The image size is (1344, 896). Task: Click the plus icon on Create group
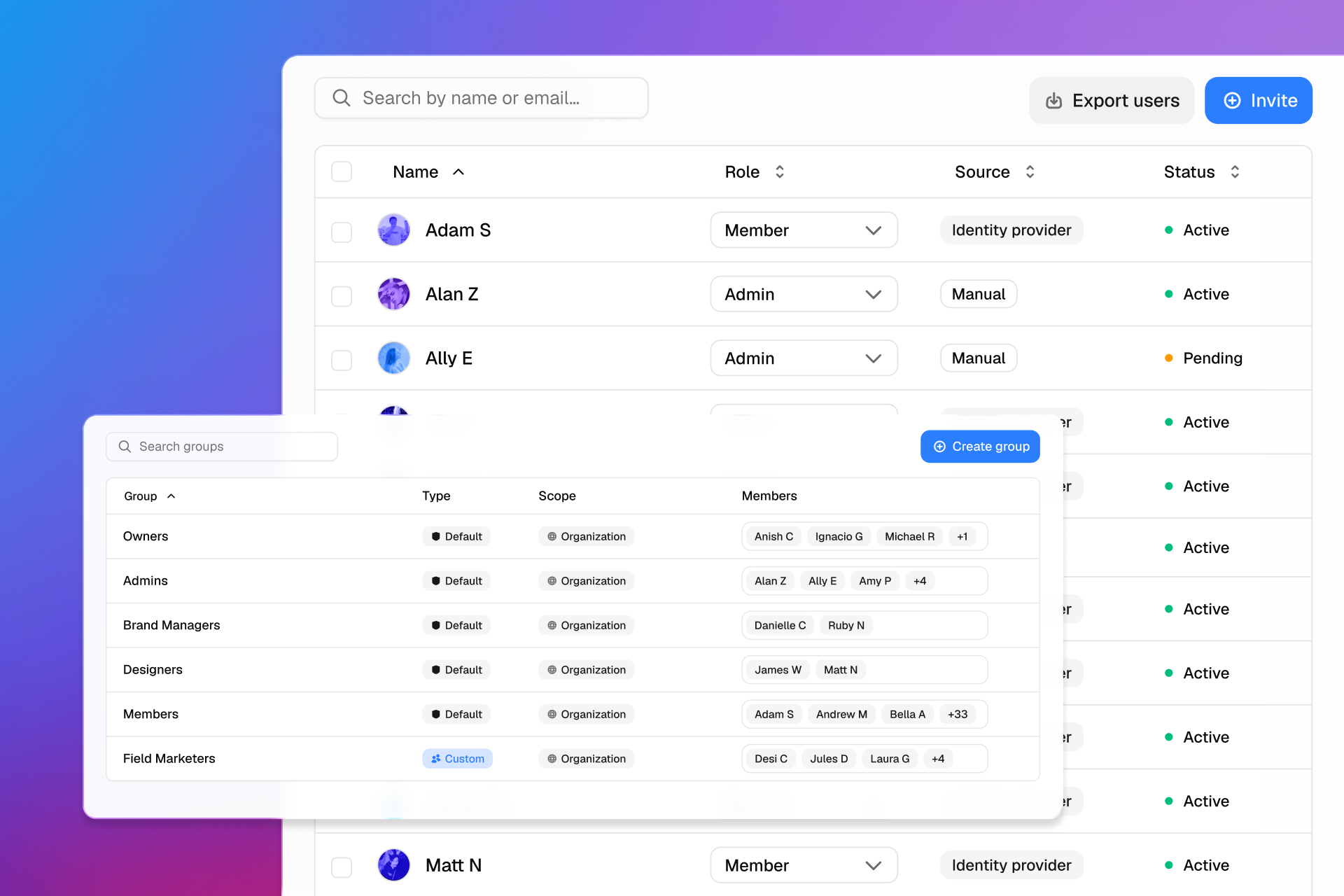939,447
